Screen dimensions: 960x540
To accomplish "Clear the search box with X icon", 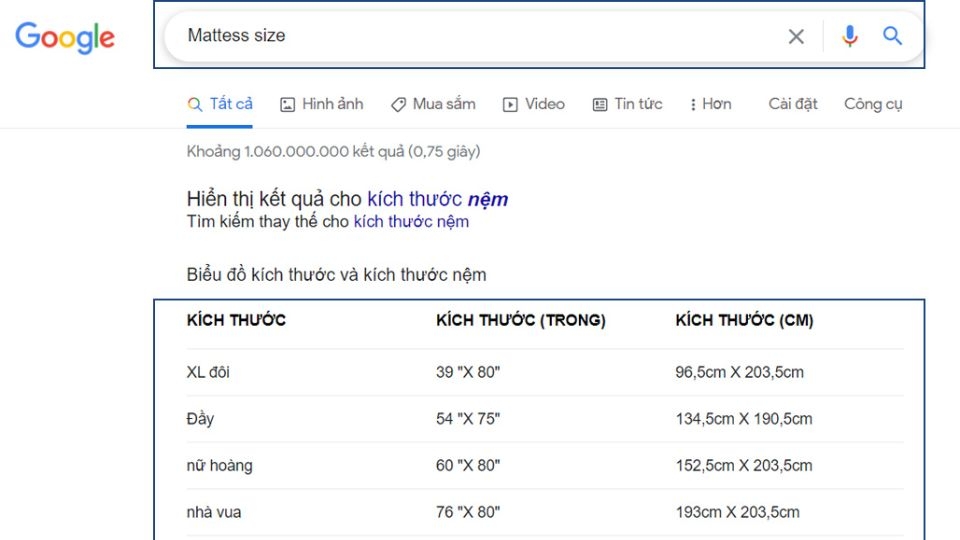I will pos(796,37).
